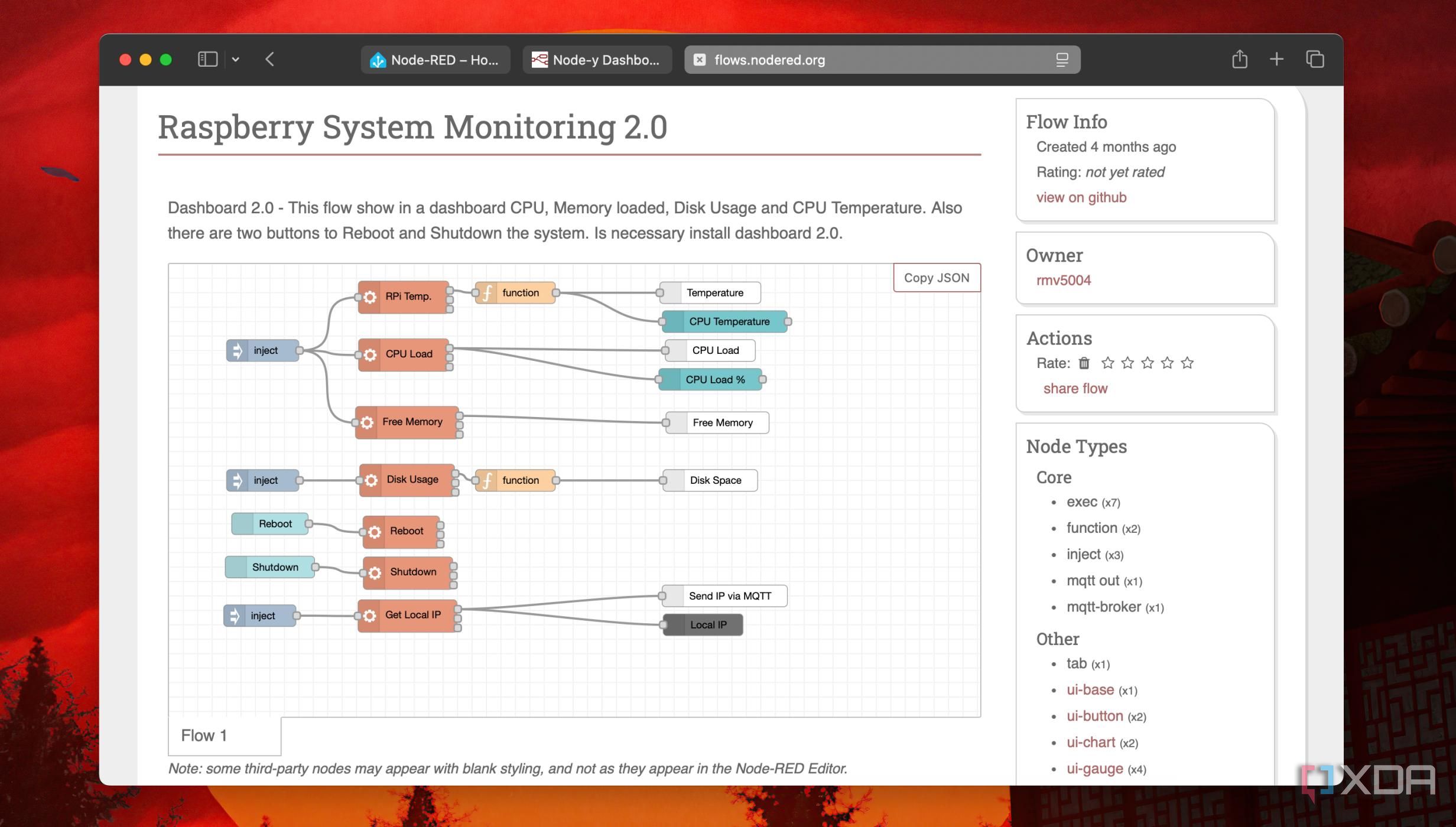
Task: Go back with the back arrow
Action: click(x=270, y=60)
